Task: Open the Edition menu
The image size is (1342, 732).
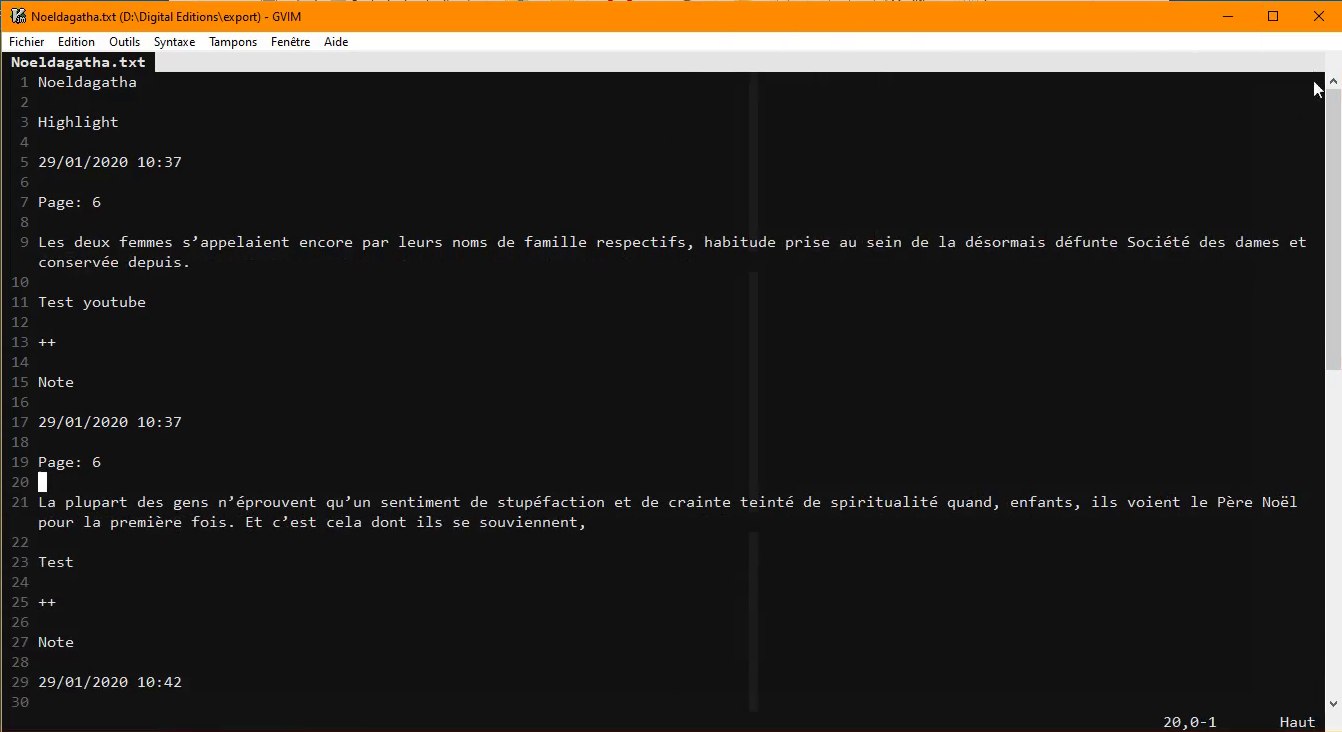Action: tap(76, 42)
